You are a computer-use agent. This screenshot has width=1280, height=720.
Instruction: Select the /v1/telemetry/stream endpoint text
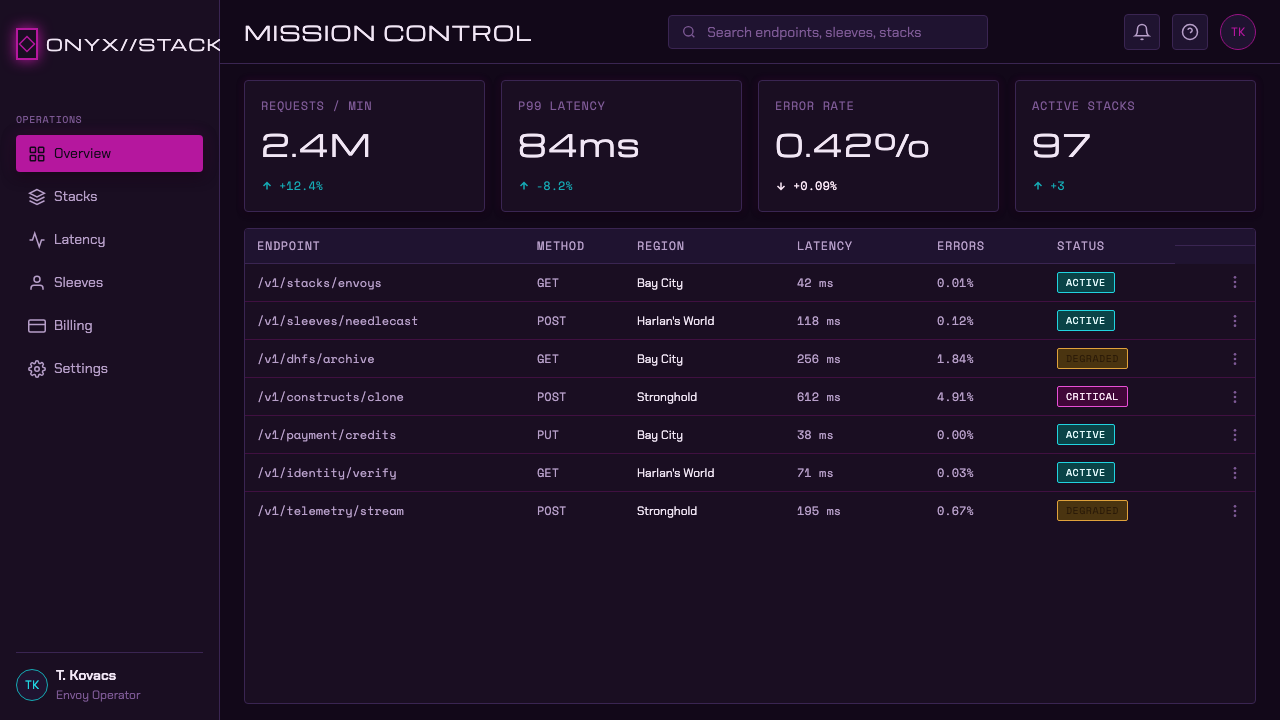[330, 511]
